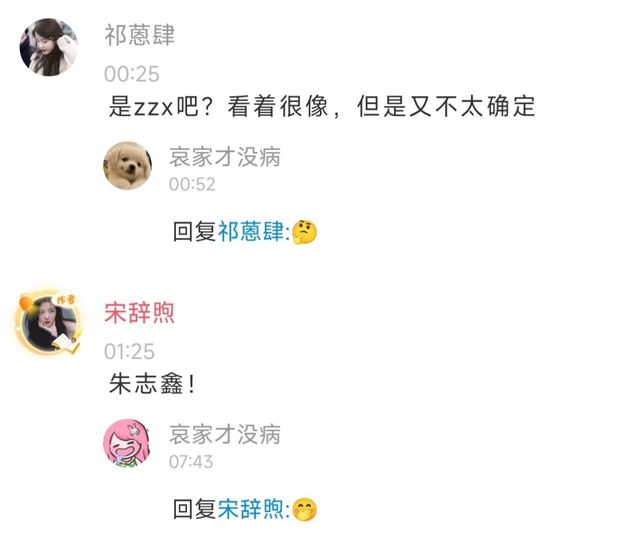Viewport: 640px width, 541px height.
Task: Tap the puppy avatar of 哀家才没病
Action: point(128,165)
